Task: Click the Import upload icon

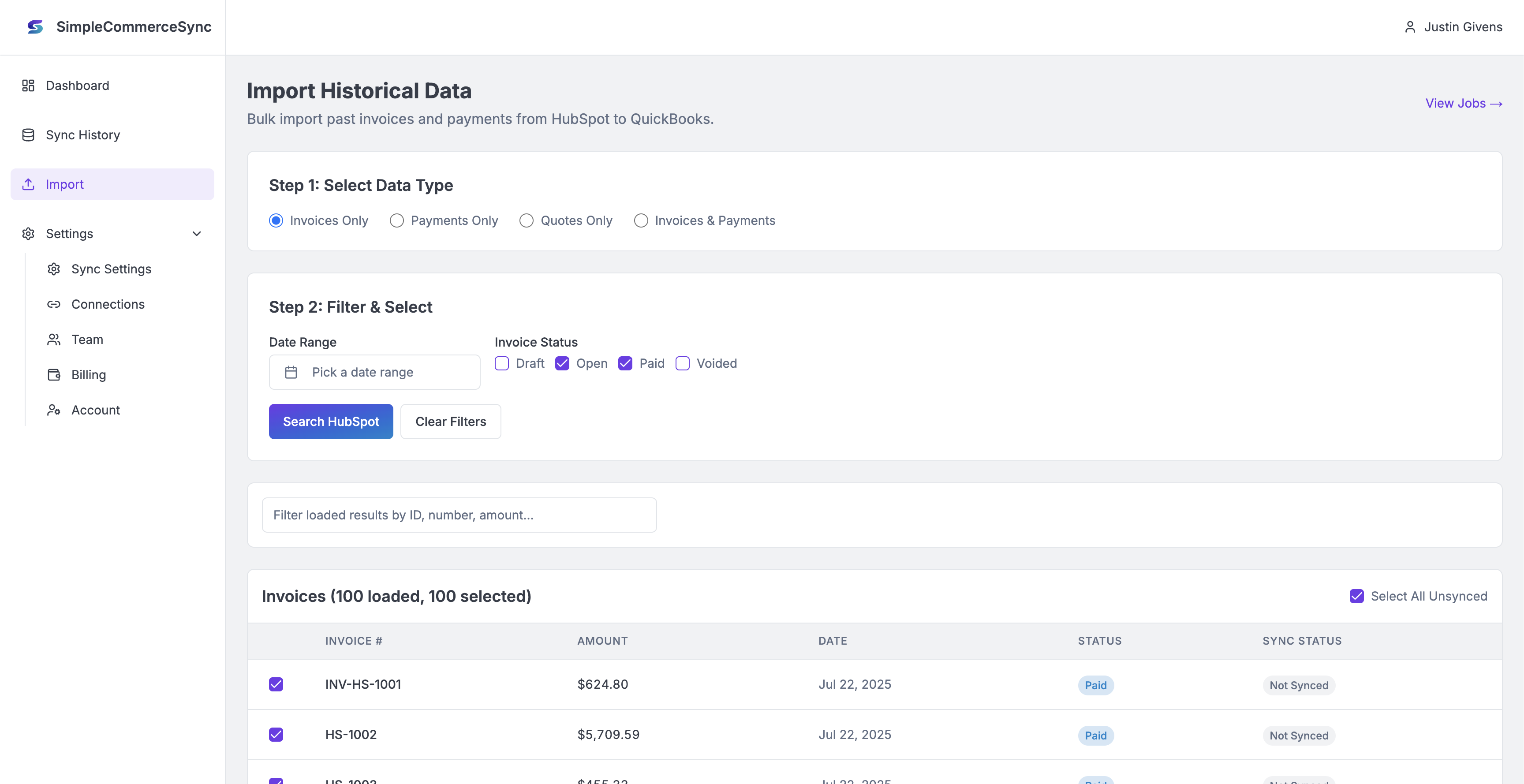Action: (x=28, y=184)
